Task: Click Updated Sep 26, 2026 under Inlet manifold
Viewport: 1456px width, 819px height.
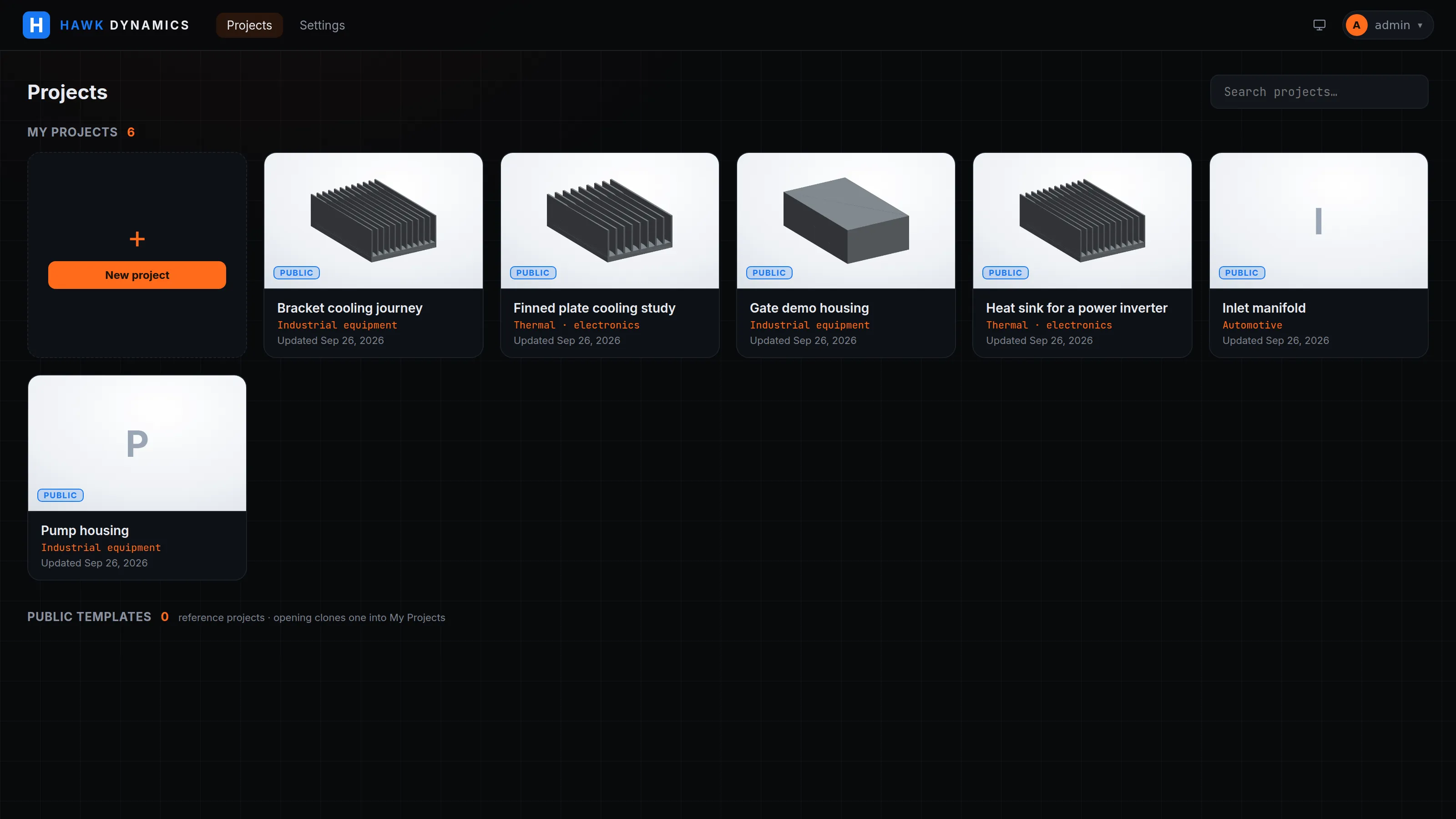Action: [1276, 340]
